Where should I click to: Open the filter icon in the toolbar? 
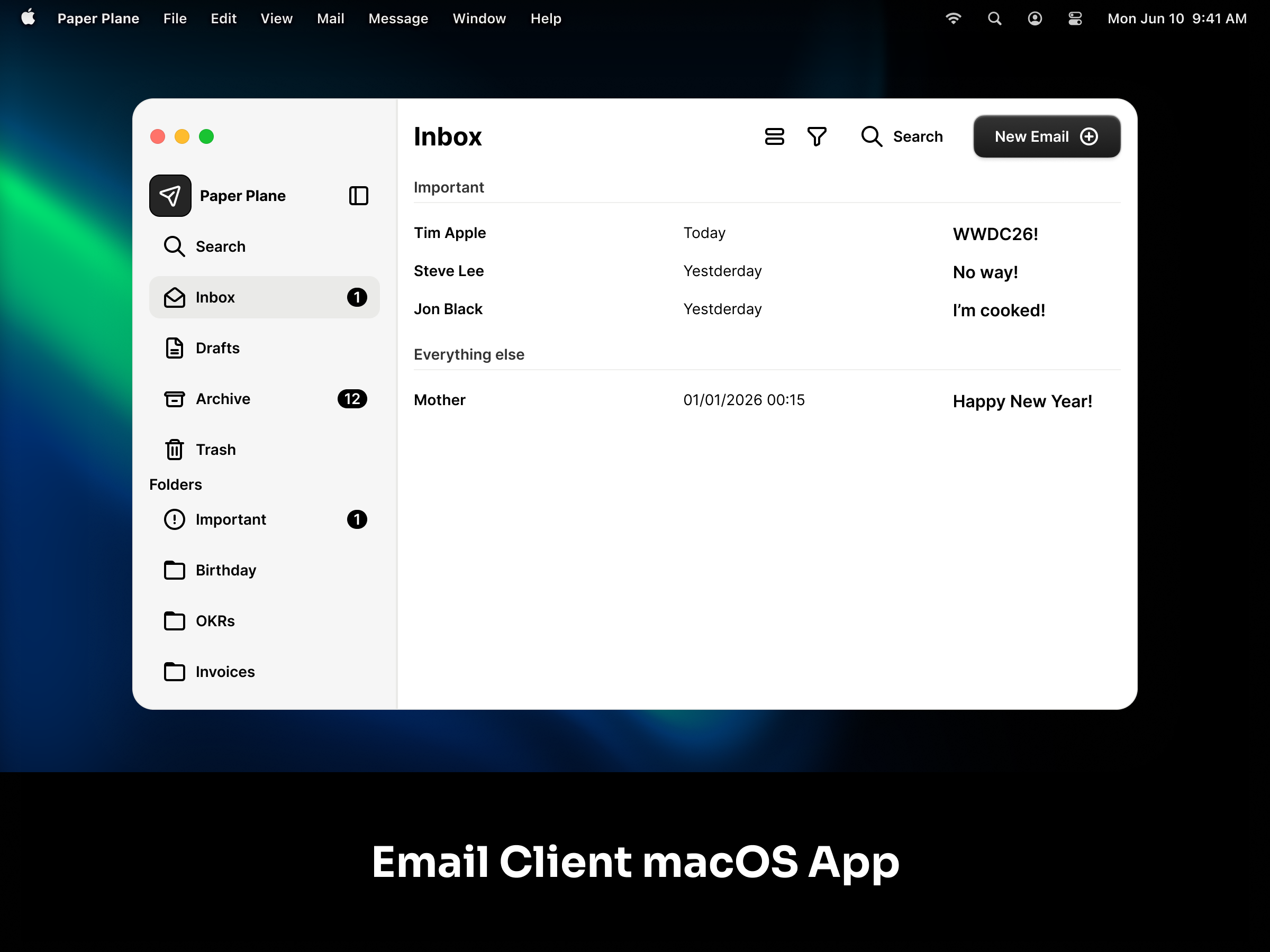click(x=818, y=136)
